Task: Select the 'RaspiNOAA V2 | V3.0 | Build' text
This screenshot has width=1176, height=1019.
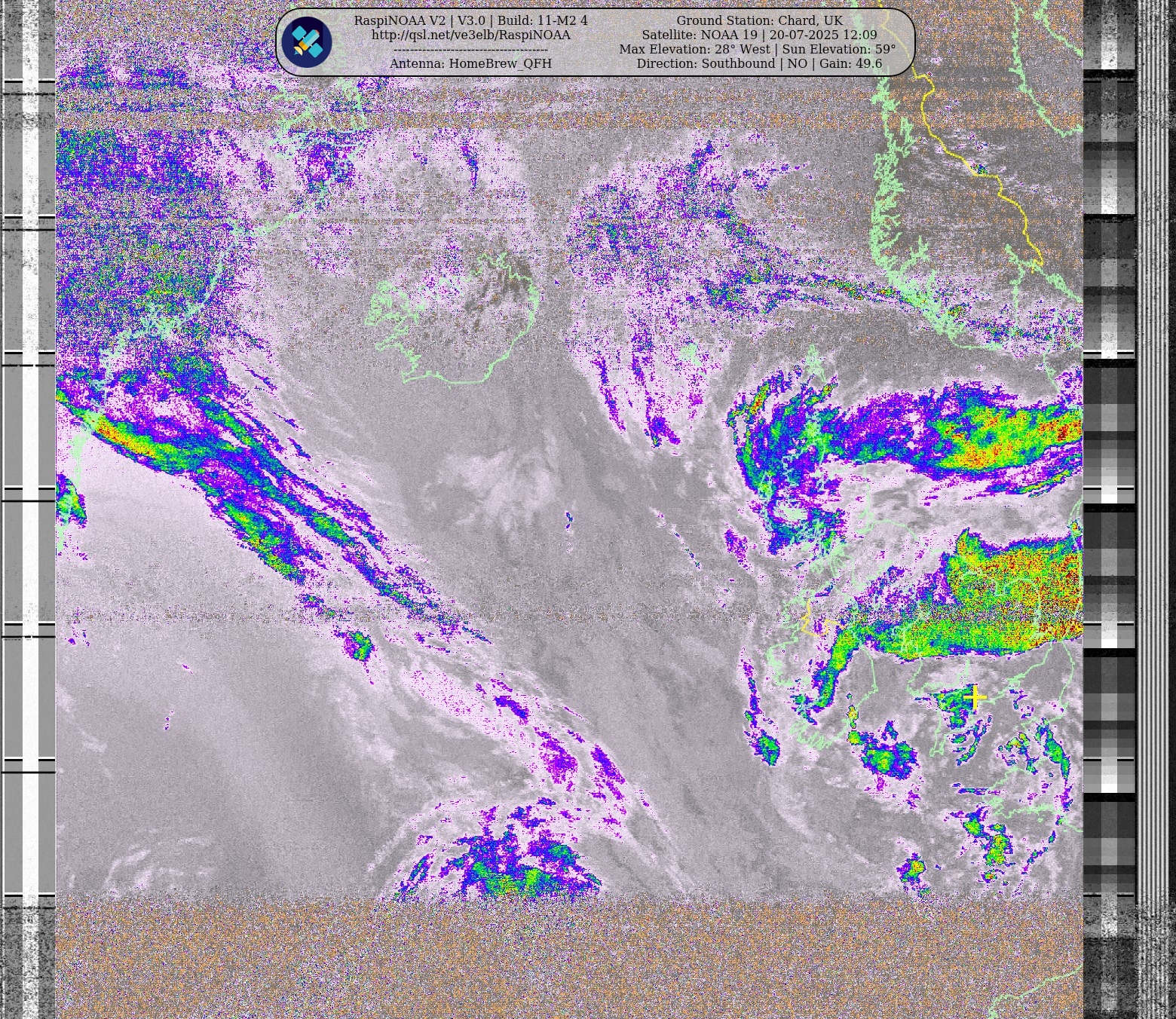Action: pos(471,21)
